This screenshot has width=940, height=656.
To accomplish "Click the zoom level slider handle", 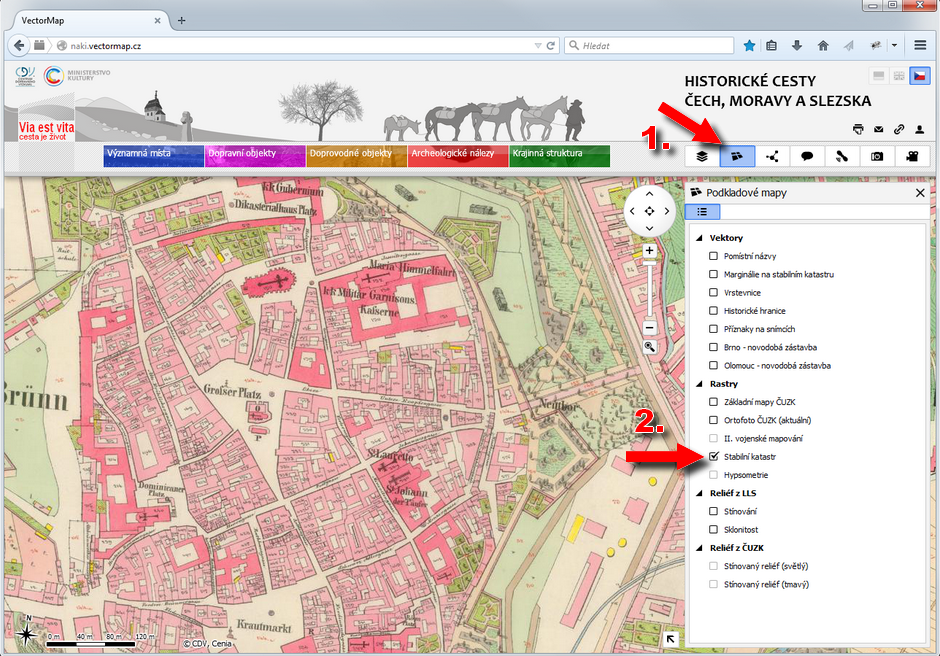I will 649,263.
